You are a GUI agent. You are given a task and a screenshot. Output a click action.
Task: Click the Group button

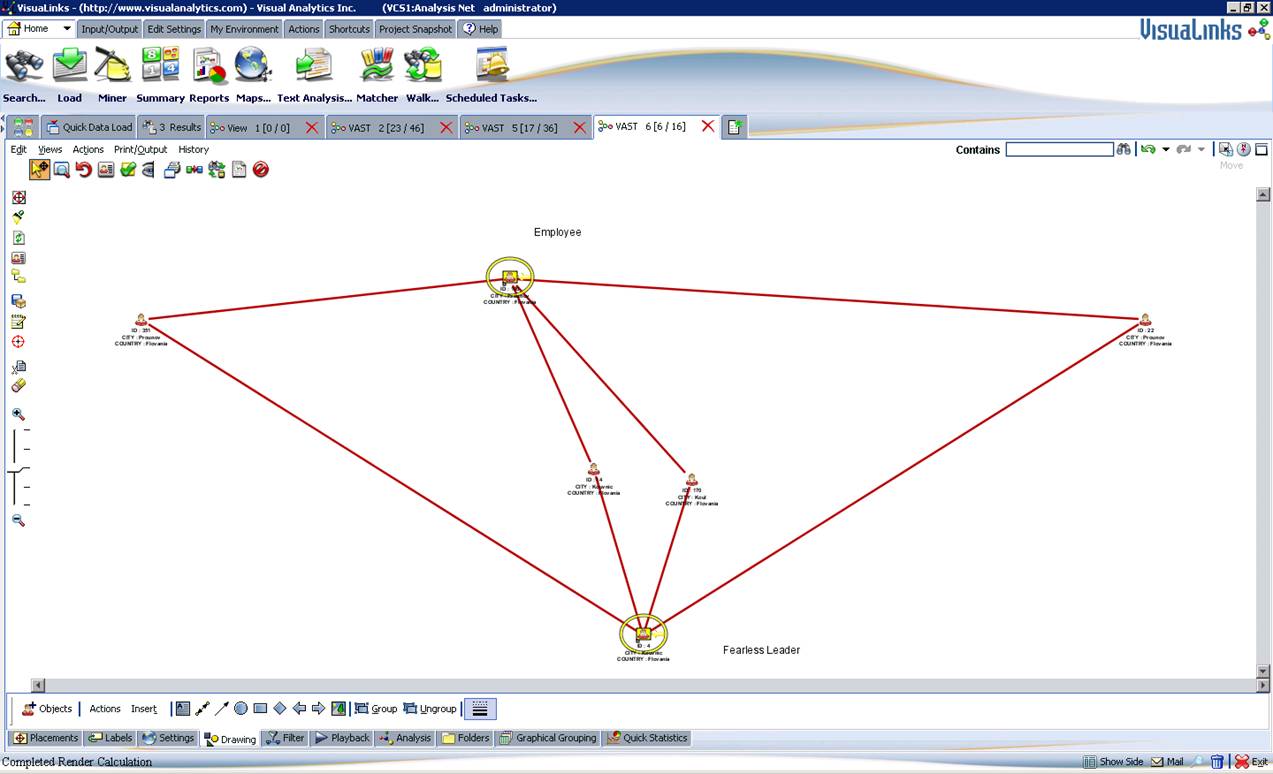(376, 709)
